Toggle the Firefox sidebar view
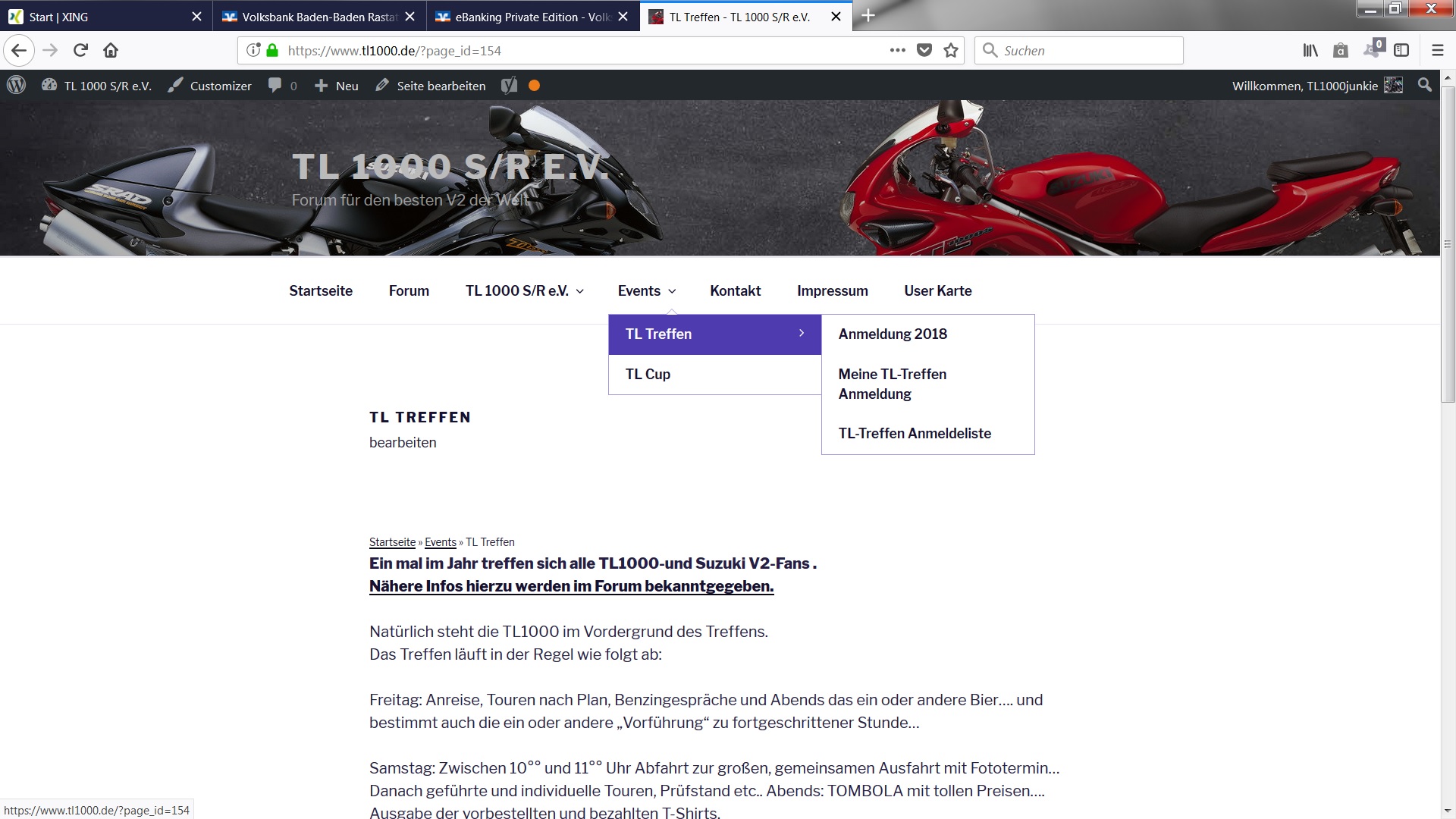1456x819 pixels. click(x=1401, y=51)
